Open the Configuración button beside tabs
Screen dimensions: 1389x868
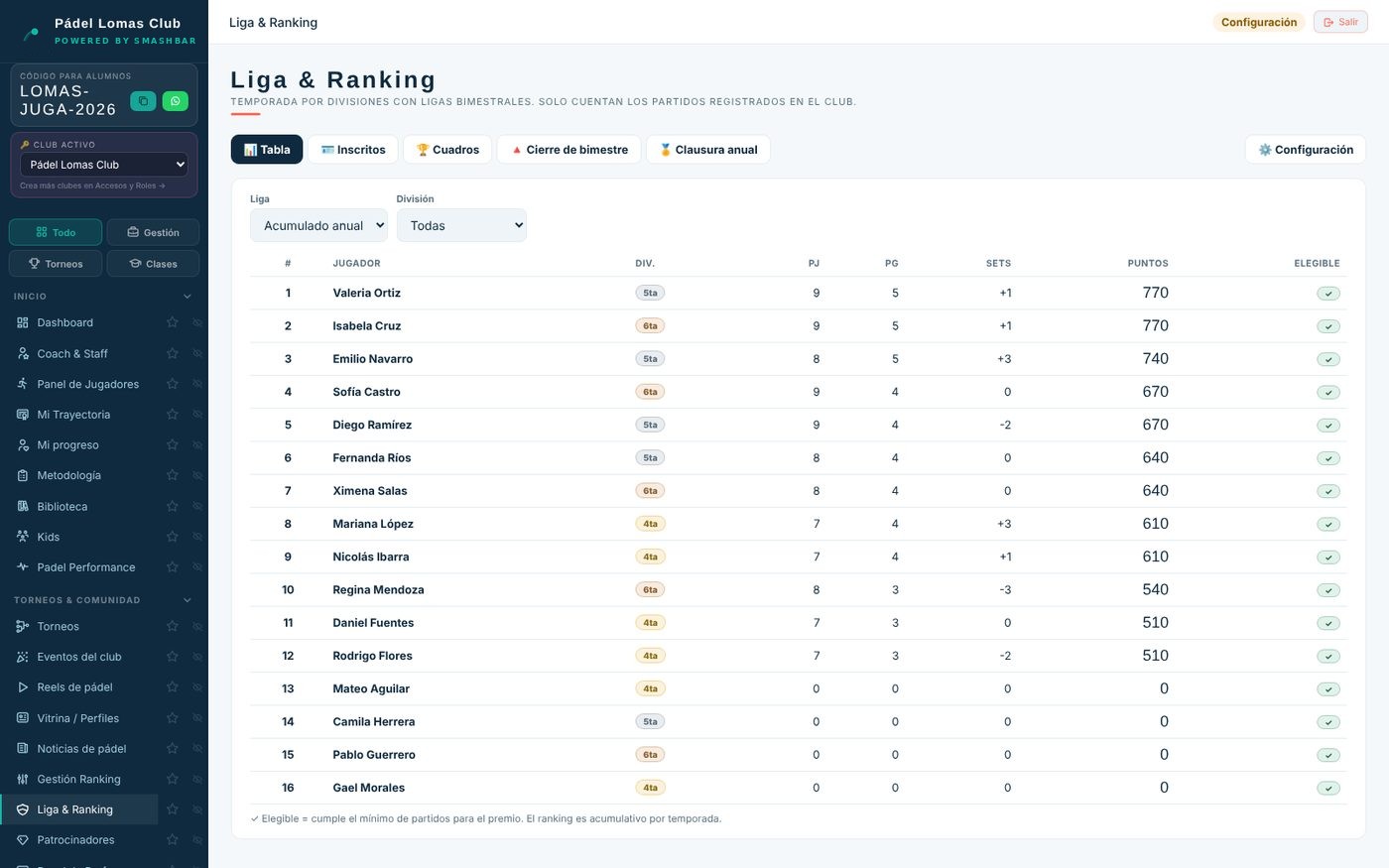1306,150
